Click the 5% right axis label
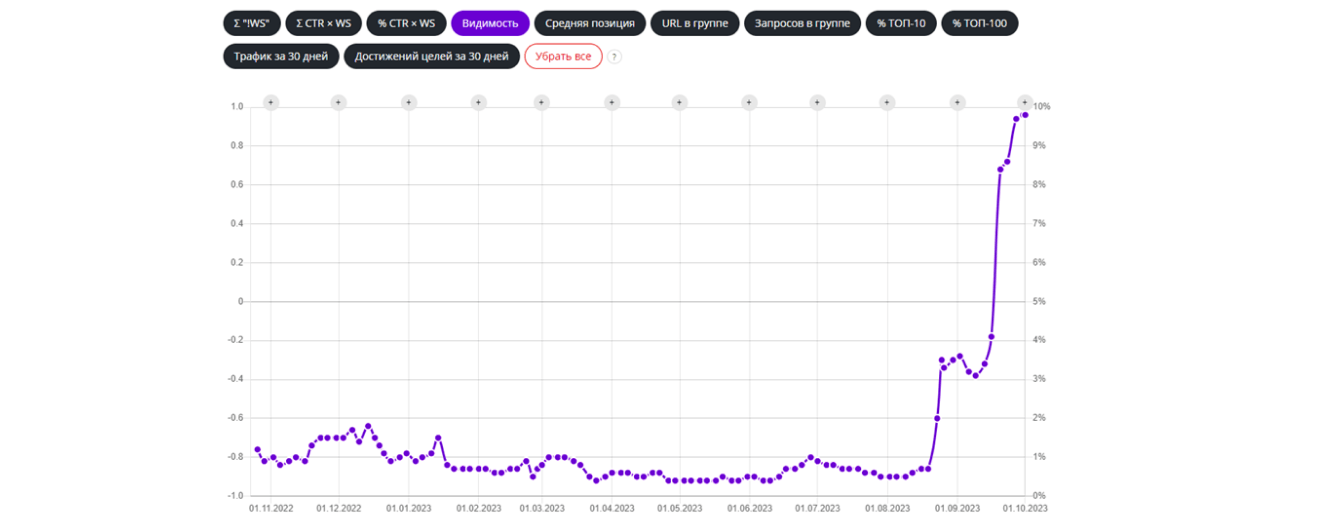Screen dimensions: 1340x517 point(1040,301)
